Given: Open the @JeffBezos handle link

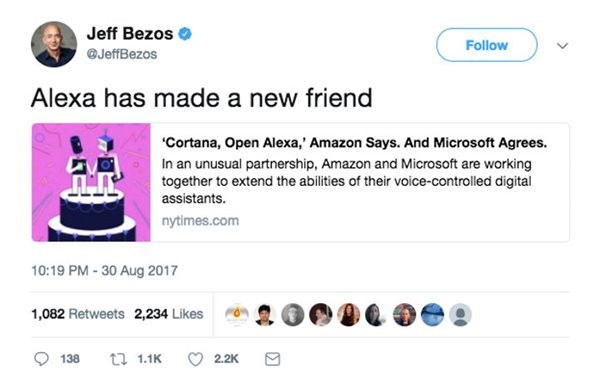Looking at the screenshot, I should [x=122, y=54].
